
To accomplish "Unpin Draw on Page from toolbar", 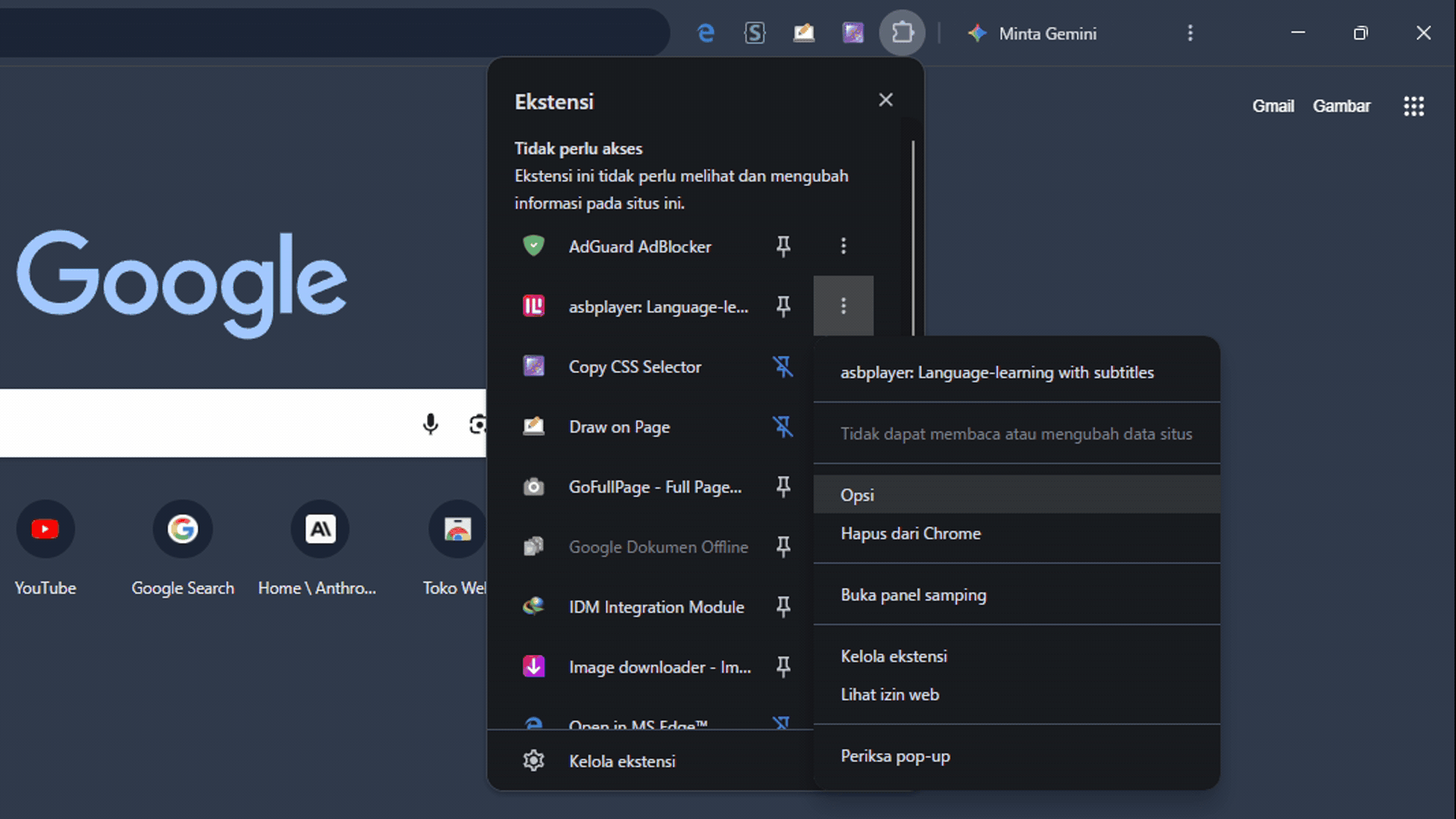I will click(x=783, y=426).
